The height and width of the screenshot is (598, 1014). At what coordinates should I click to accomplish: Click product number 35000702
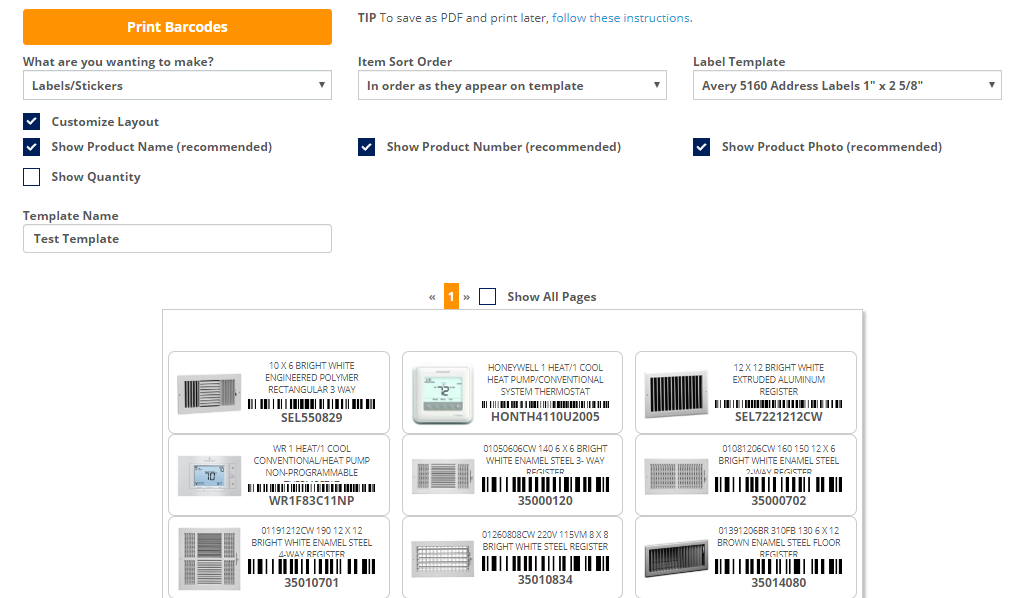coord(779,500)
